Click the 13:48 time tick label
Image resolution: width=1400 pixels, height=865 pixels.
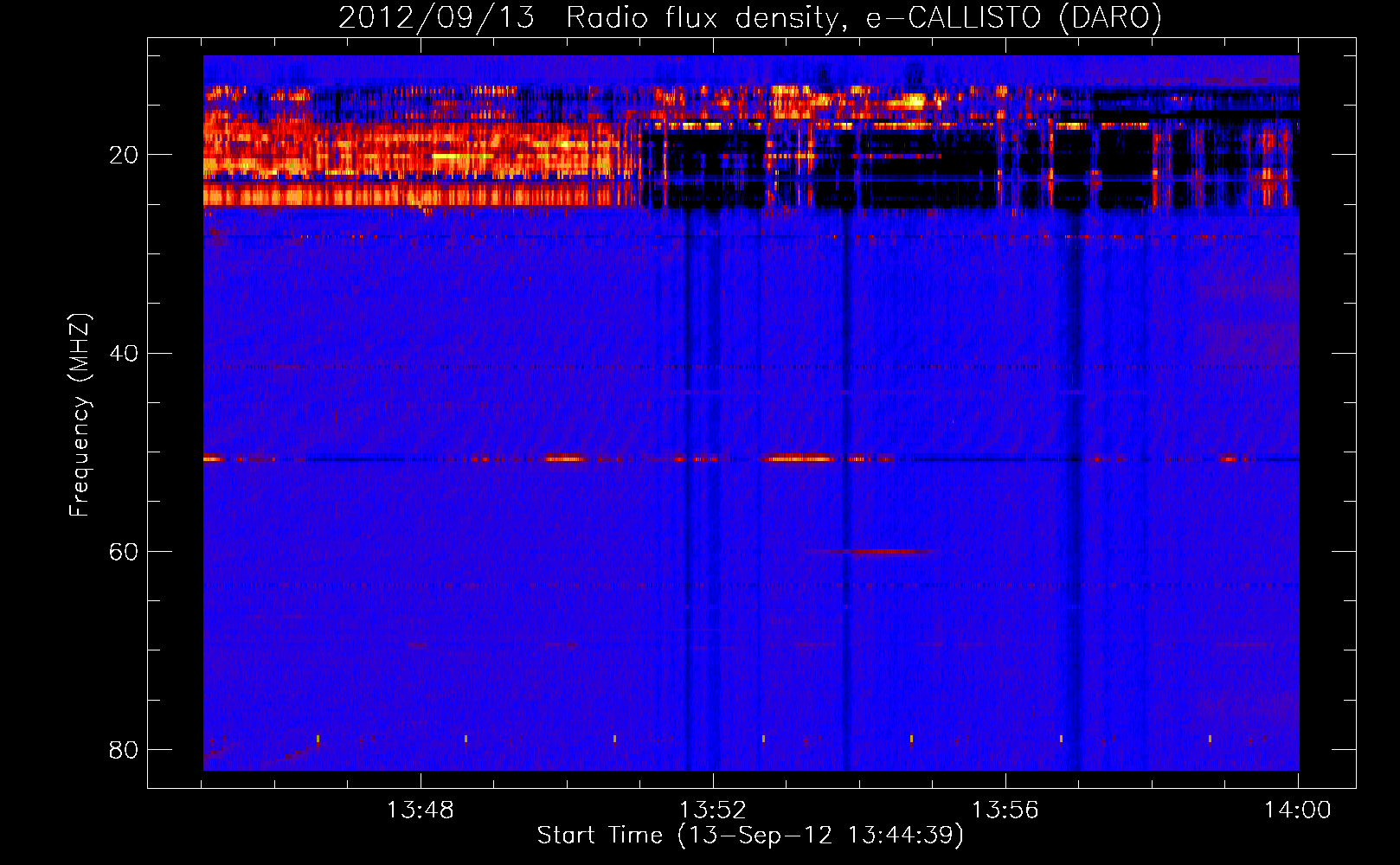pos(421,811)
